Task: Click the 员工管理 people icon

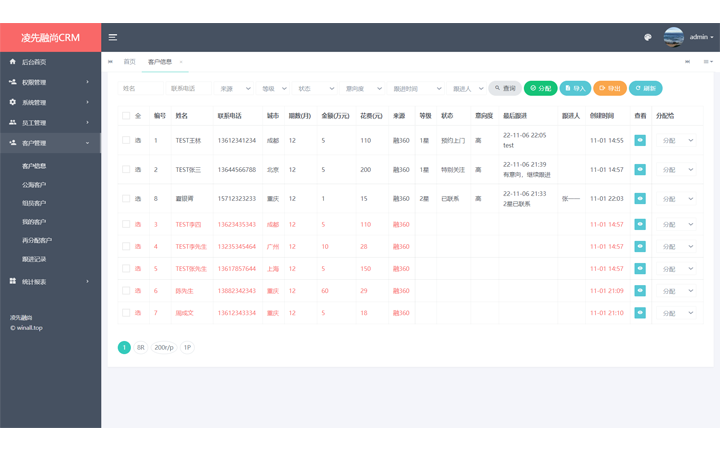Action: click(12, 122)
